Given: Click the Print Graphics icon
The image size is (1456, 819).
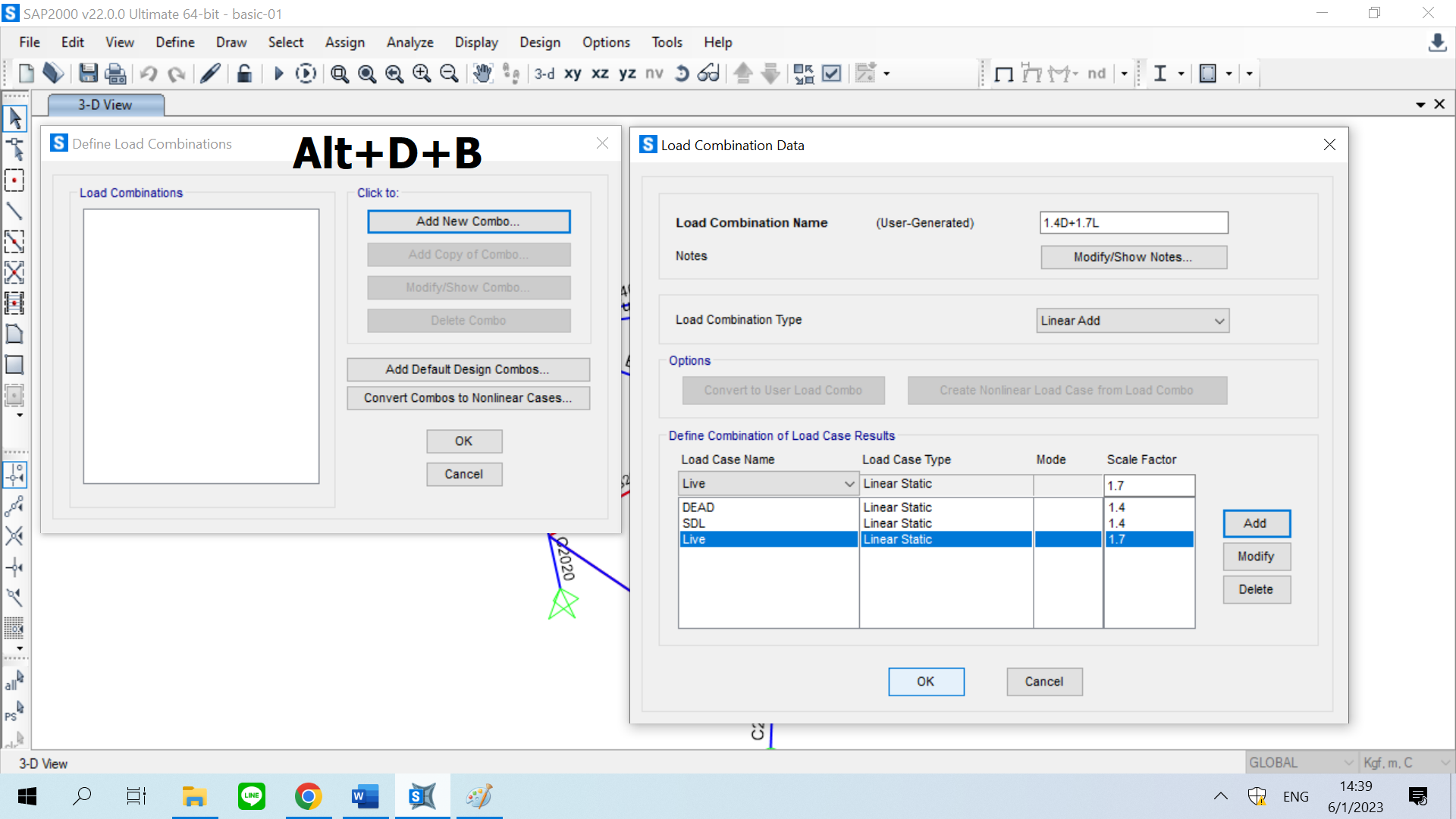Looking at the screenshot, I should pos(115,74).
